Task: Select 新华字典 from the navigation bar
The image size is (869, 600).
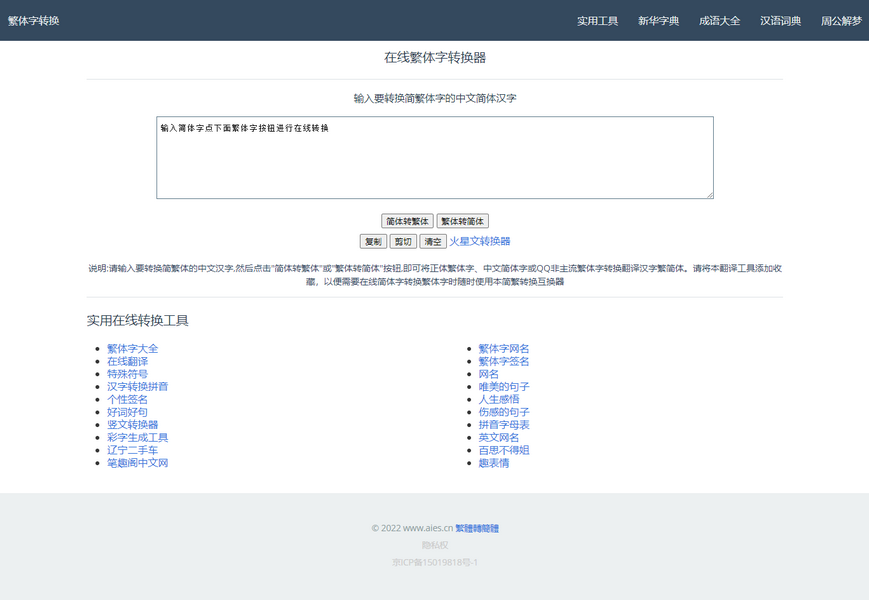Action: point(658,21)
